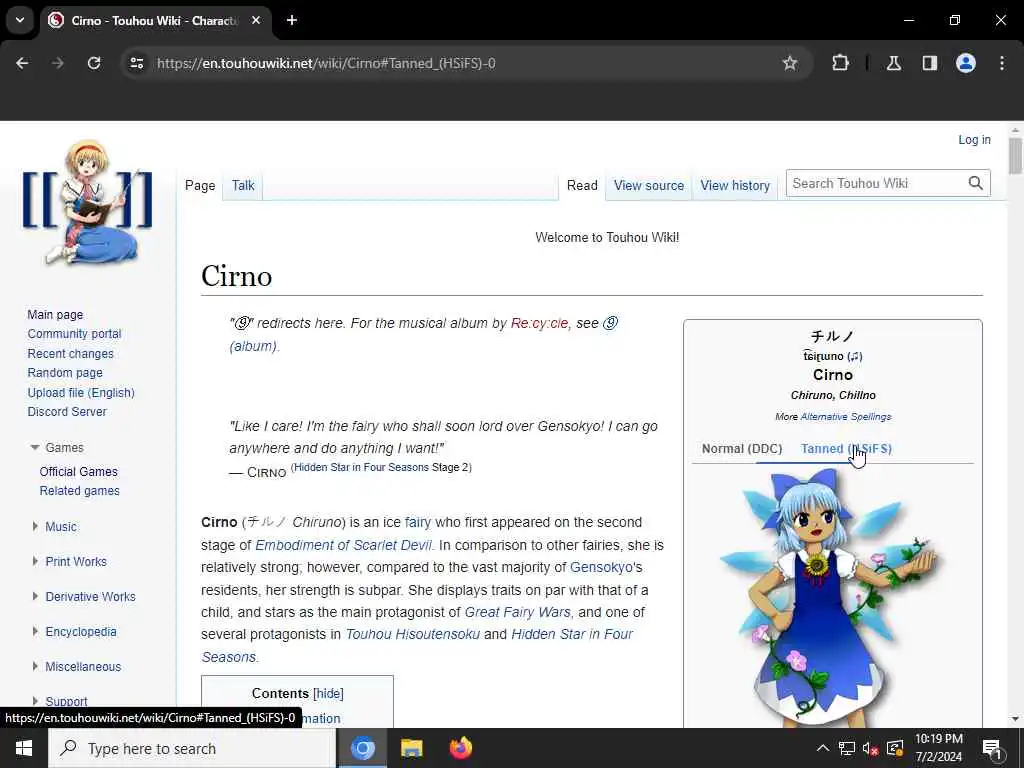Select the Page tab
The height and width of the screenshot is (768, 1024).
200,185
